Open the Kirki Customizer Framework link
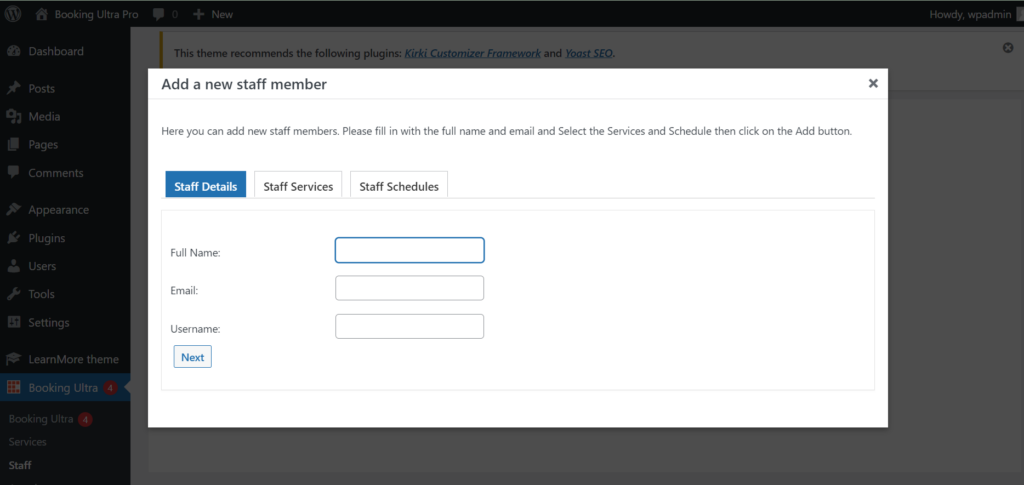Screen dimensions: 1024x485 [x=473, y=54]
